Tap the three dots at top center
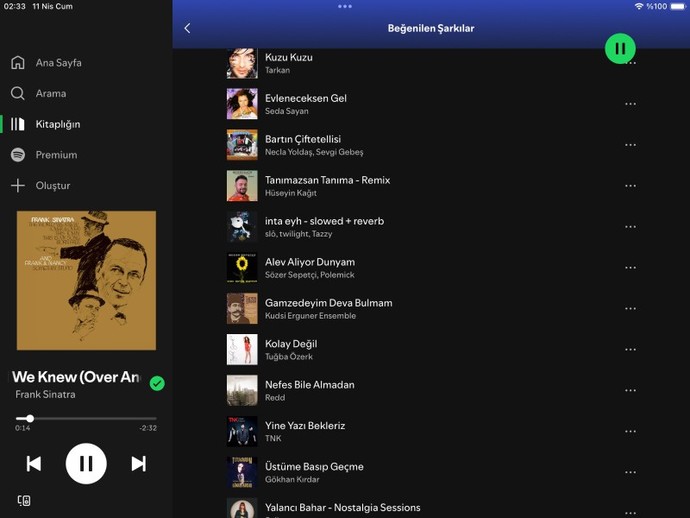The height and width of the screenshot is (518, 690). 345,6
